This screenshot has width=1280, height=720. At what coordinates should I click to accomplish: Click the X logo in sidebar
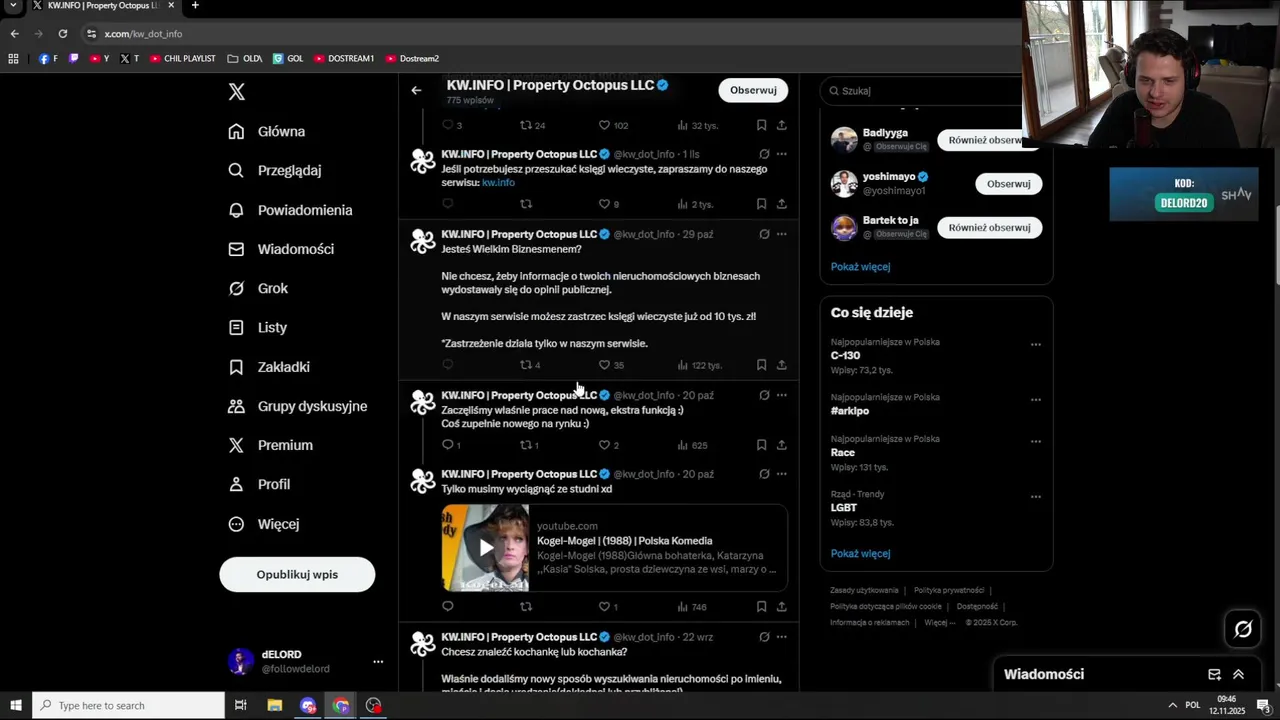pyautogui.click(x=236, y=92)
